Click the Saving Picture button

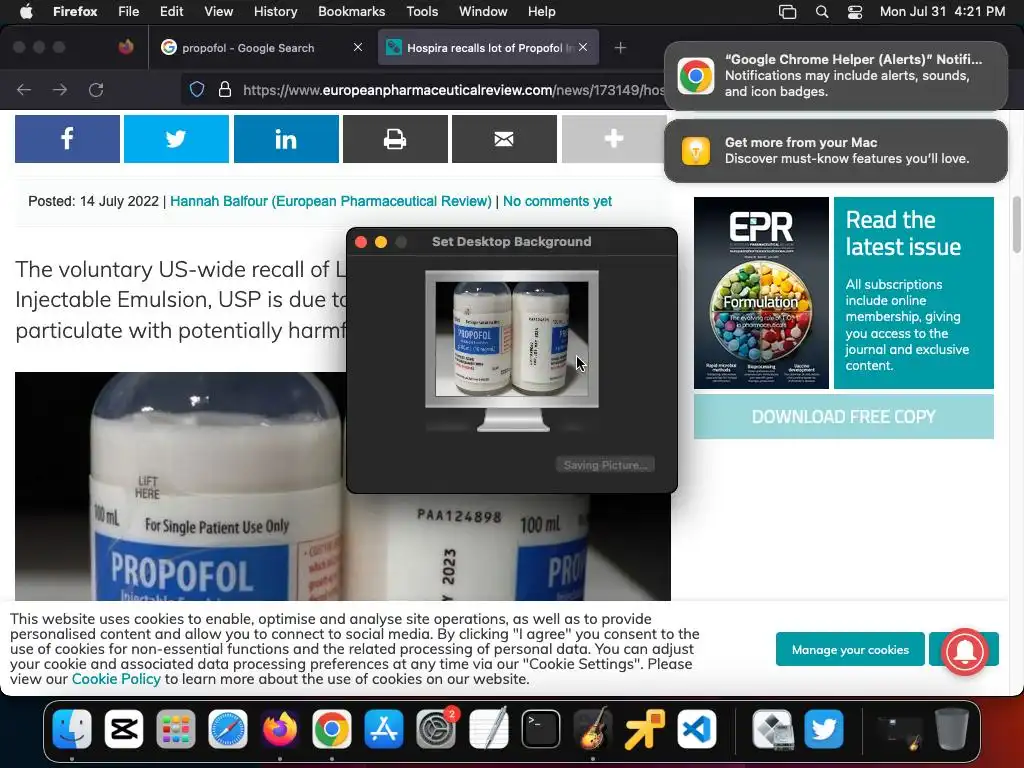[605, 465]
